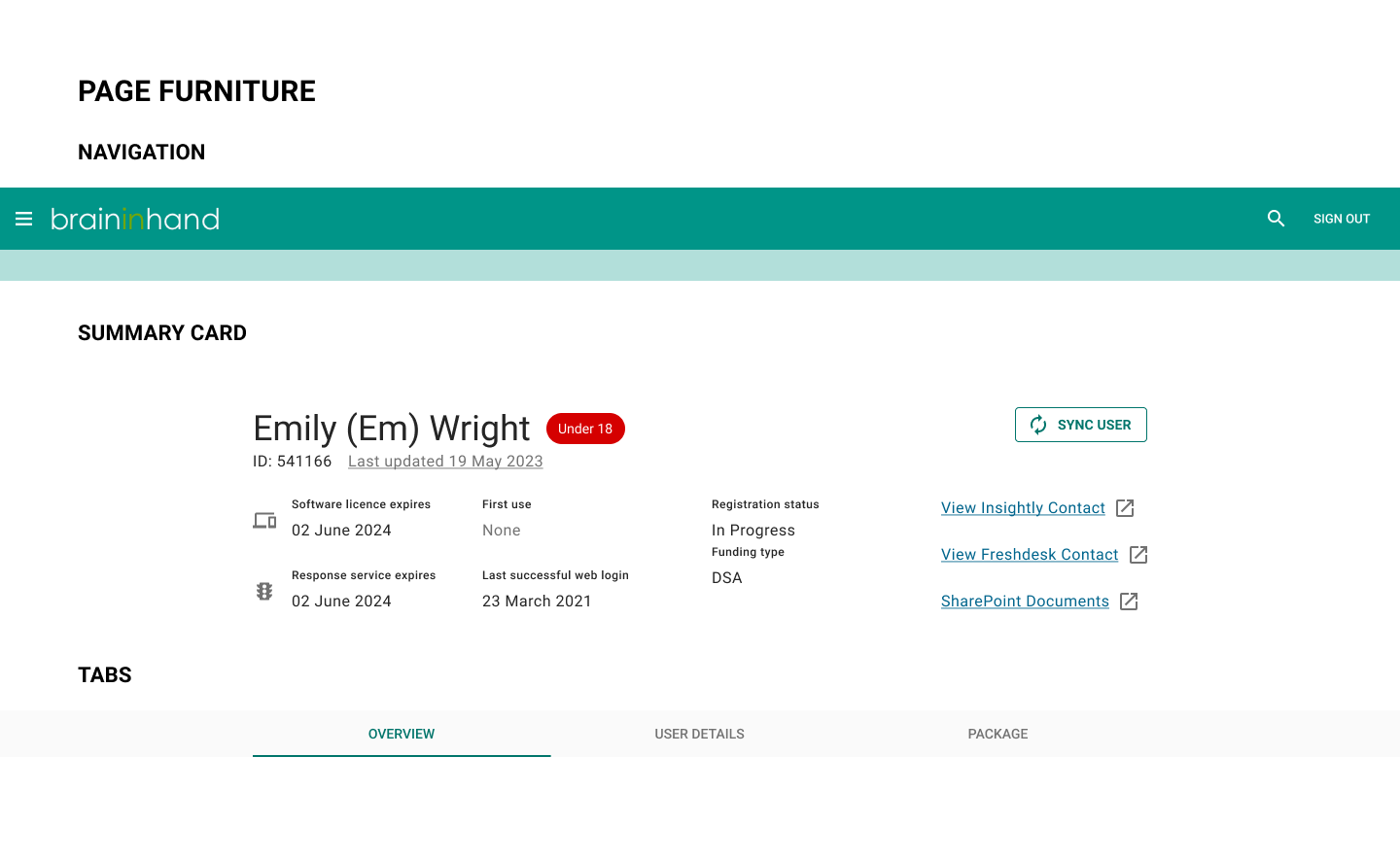Click the brain in hand logo

[x=135, y=219]
